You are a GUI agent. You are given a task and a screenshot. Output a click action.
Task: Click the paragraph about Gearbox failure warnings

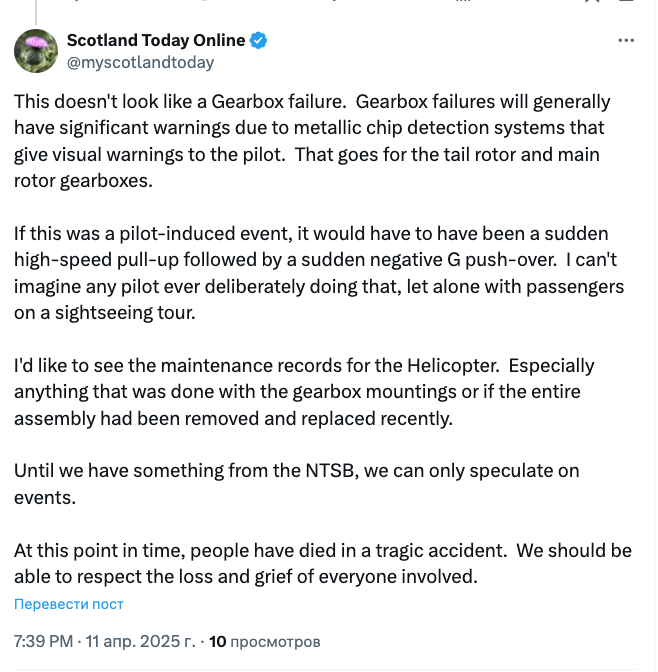(312, 141)
